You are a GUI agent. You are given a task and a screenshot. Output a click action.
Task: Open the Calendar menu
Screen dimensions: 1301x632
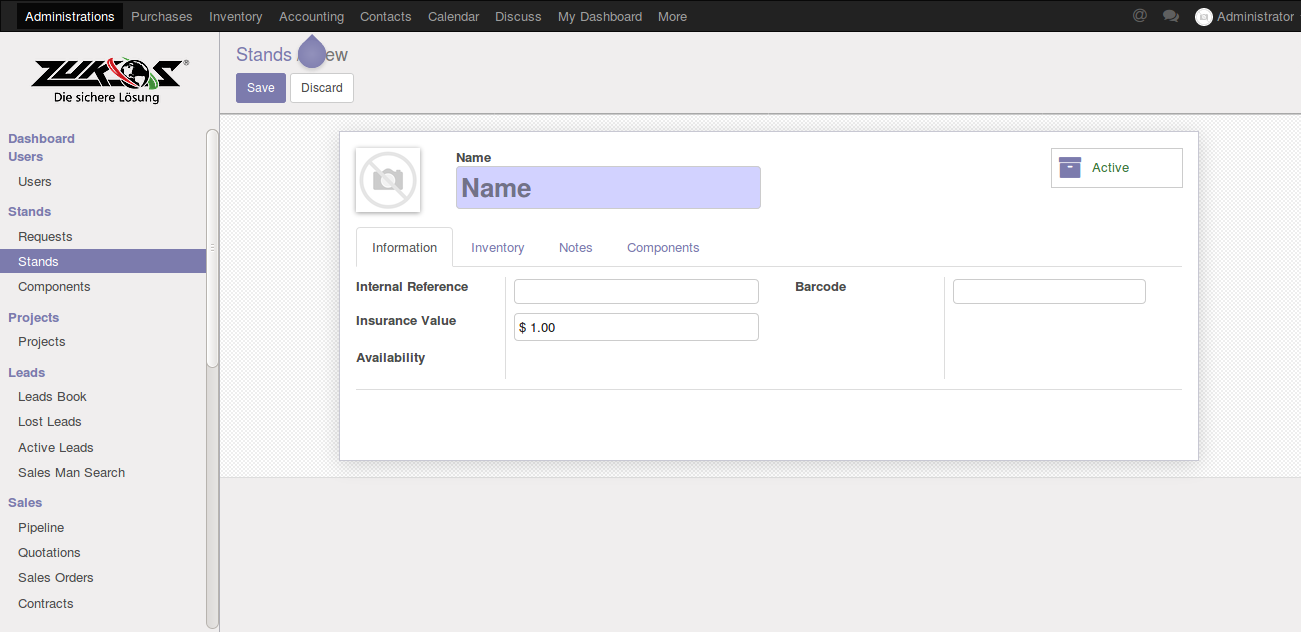(x=454, y=16)
